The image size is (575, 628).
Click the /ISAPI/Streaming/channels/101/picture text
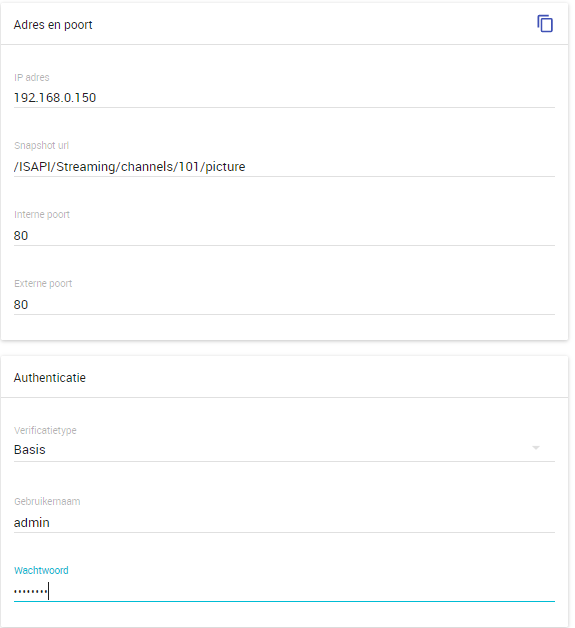point(129,167)
